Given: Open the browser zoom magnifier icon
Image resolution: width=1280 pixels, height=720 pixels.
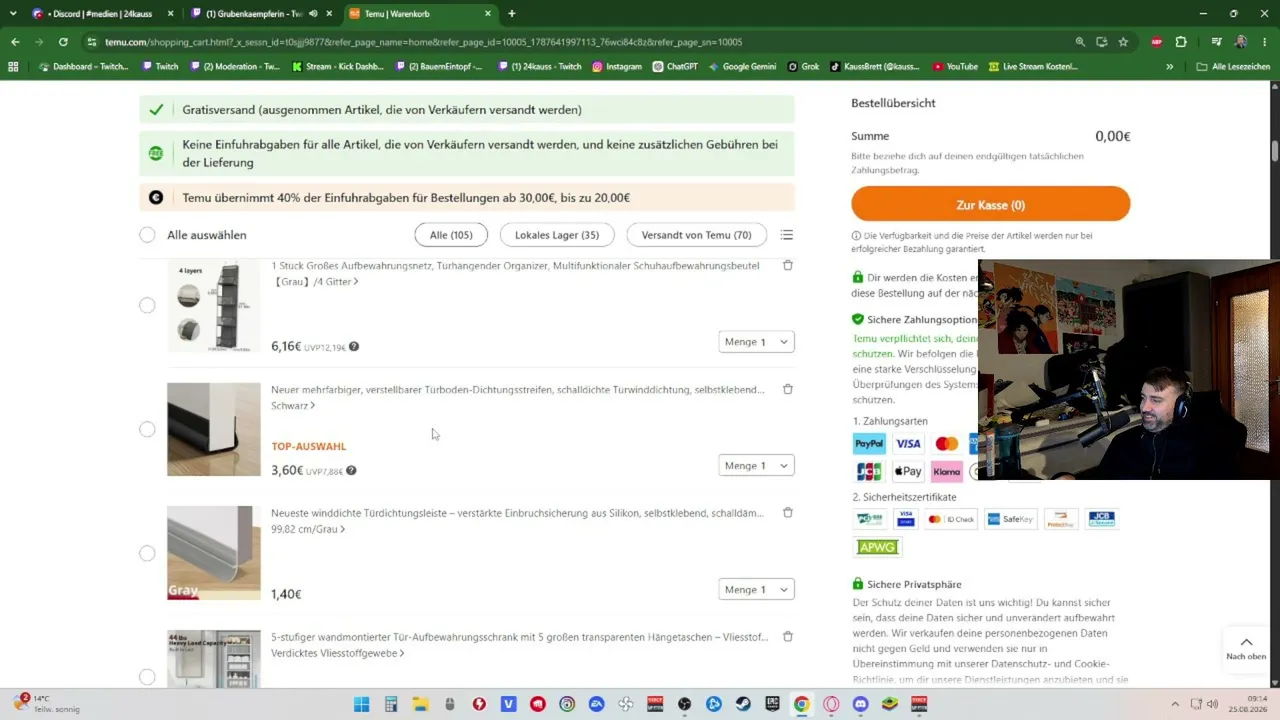Looking at the screenshot, I should tap(1080, 42).
